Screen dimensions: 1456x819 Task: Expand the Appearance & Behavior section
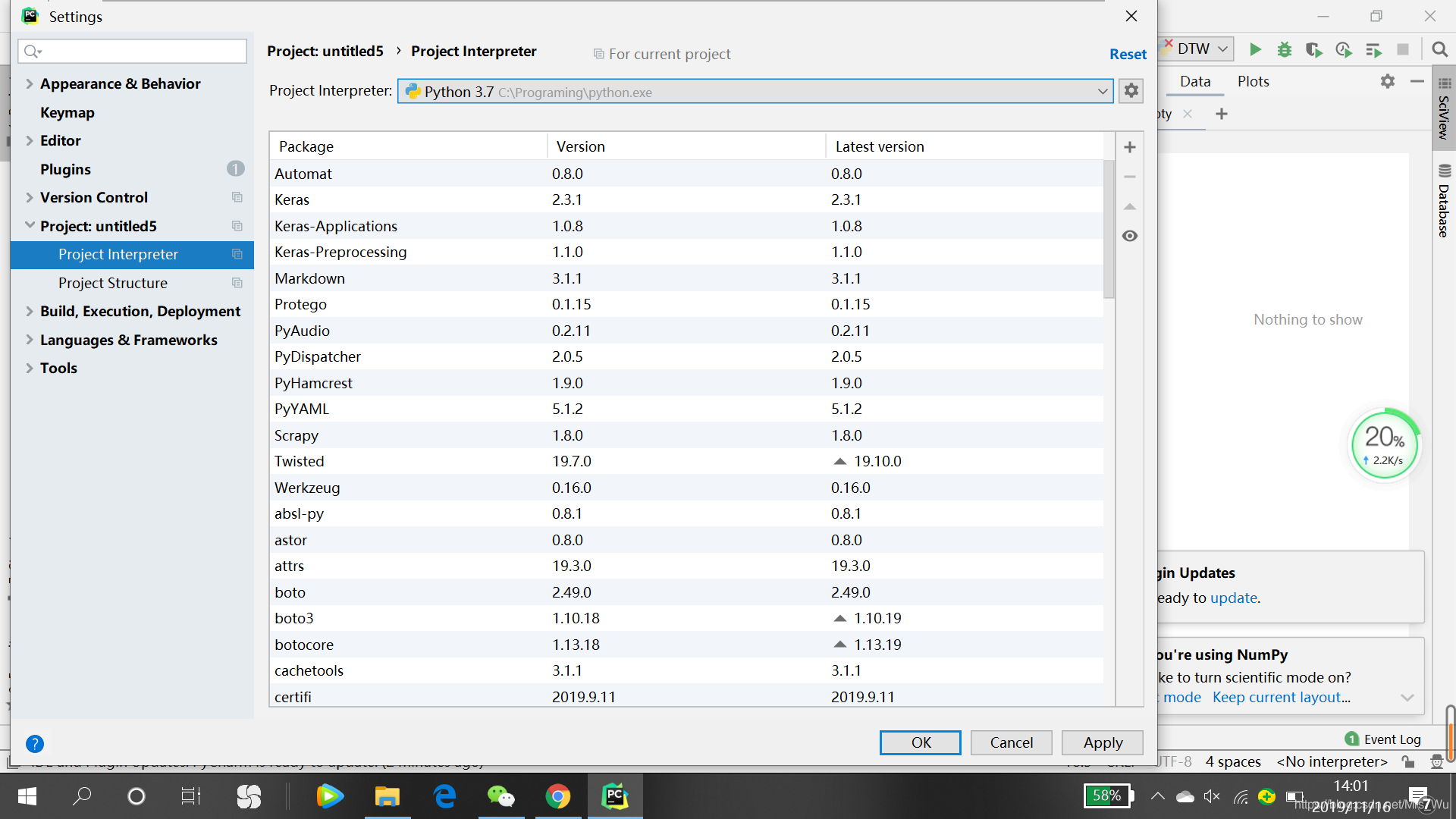(30, 83)
